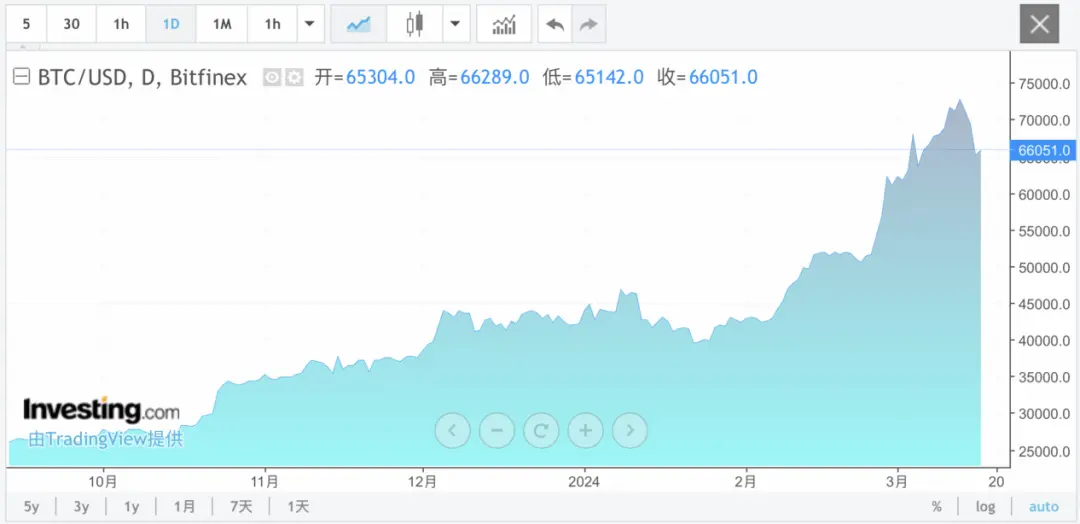
Task: Set time range to 5y
Action: click(x=32, y=507)
